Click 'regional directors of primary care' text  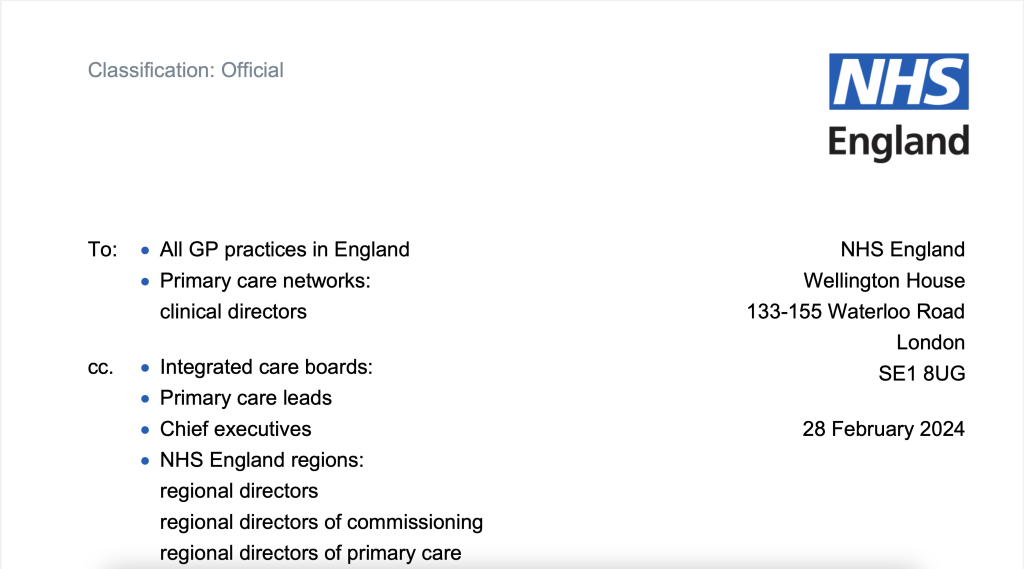click(310, 553)
